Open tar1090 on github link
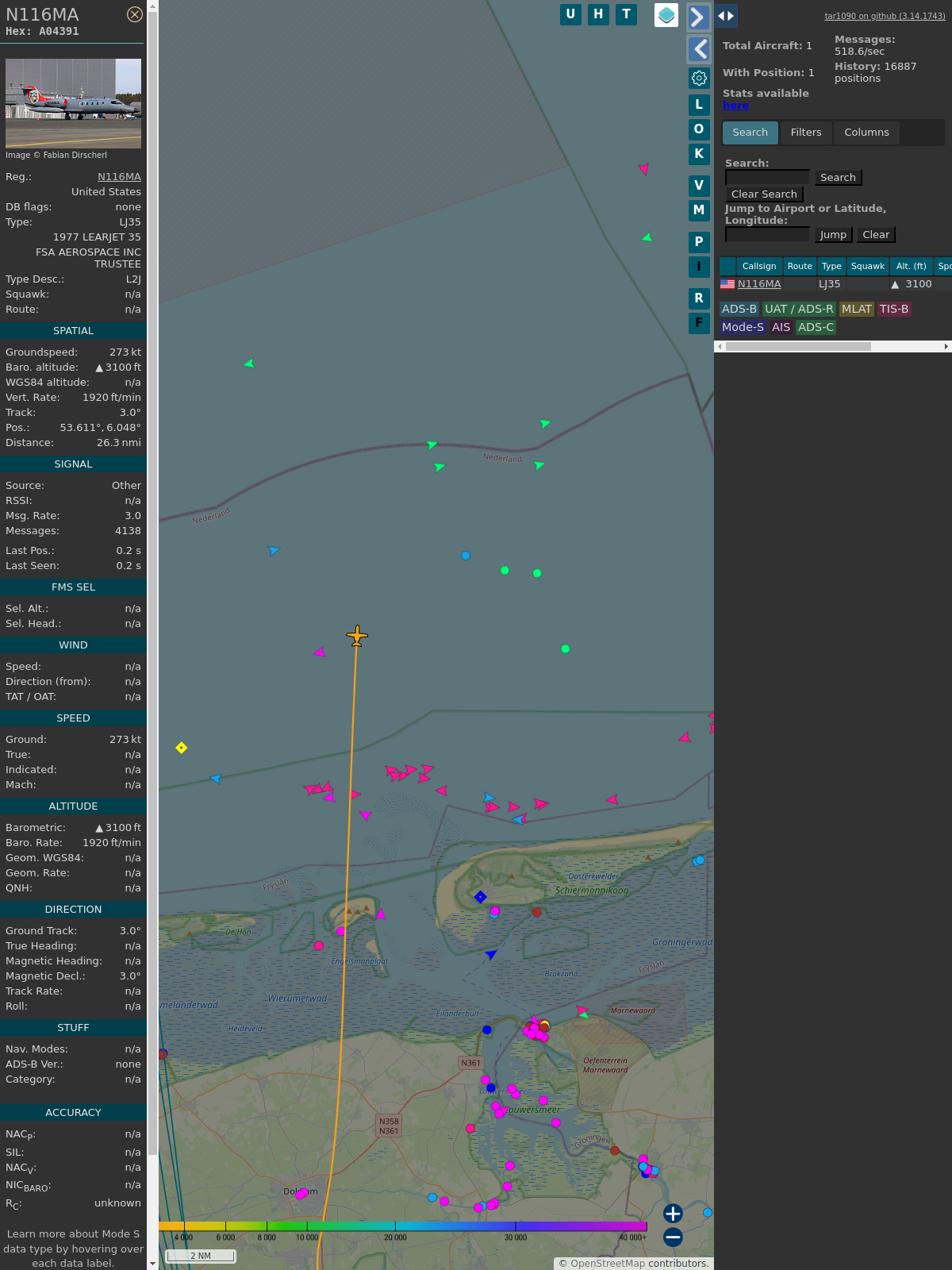The image size is (952, 1270). pos(885,16)
